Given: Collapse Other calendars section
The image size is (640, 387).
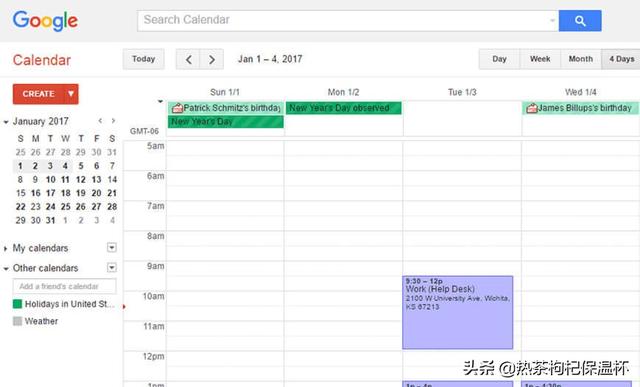Looking at the screenshot, I should click(x=6, y=269).
